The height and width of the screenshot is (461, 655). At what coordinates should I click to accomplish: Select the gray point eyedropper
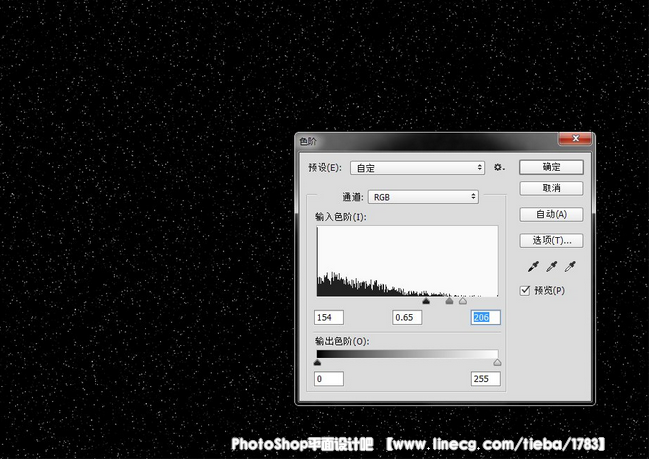tap(552, 267)
